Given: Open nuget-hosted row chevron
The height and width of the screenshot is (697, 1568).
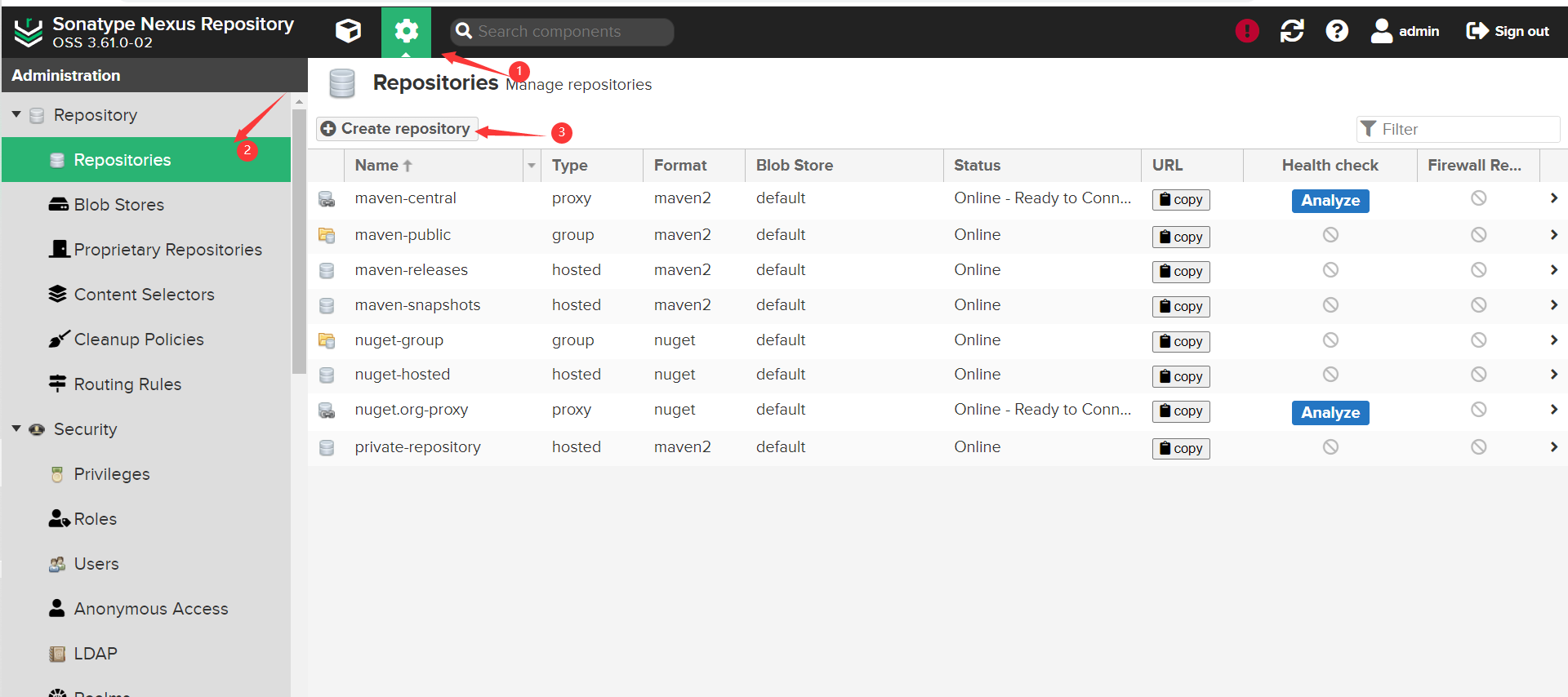Looking at the screenshot, I should click(1553, 375).
